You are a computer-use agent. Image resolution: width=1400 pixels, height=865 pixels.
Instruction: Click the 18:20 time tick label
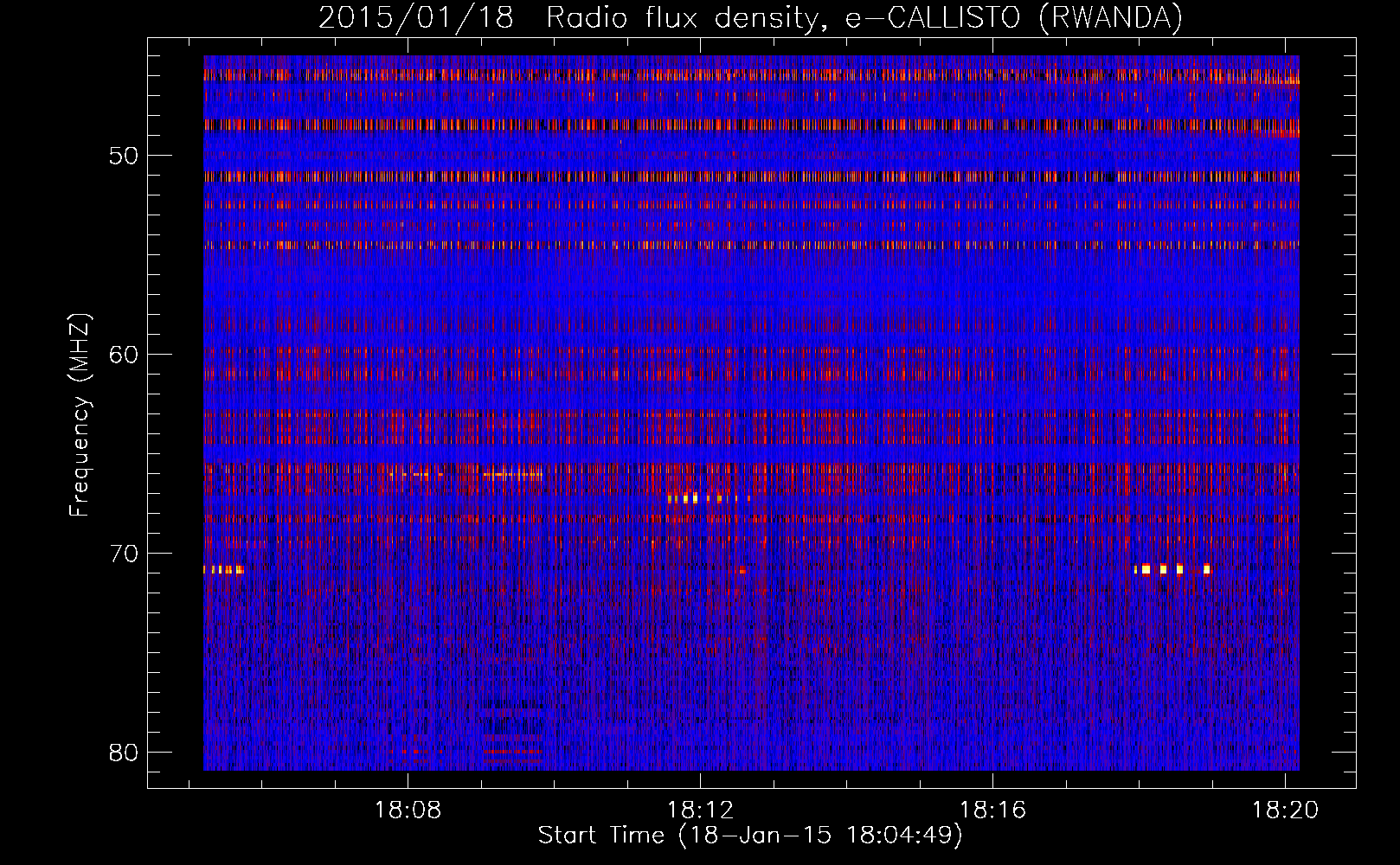point(1285,811)
